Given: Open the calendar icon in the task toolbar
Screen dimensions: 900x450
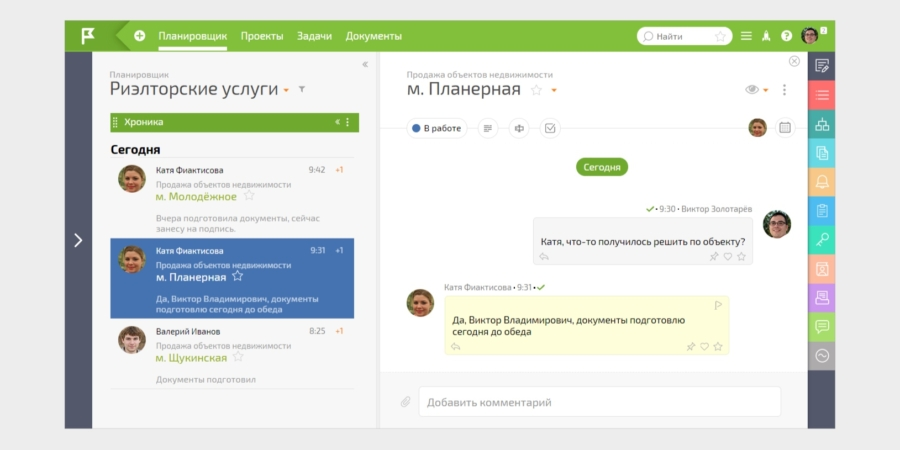Looking at the screenshot, I should (785, 127).
